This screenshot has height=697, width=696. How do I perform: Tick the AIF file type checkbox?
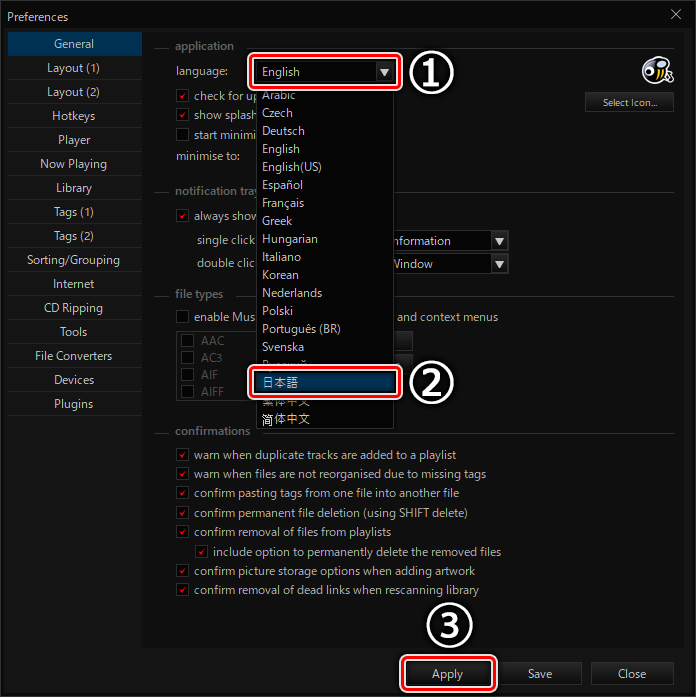188,374
